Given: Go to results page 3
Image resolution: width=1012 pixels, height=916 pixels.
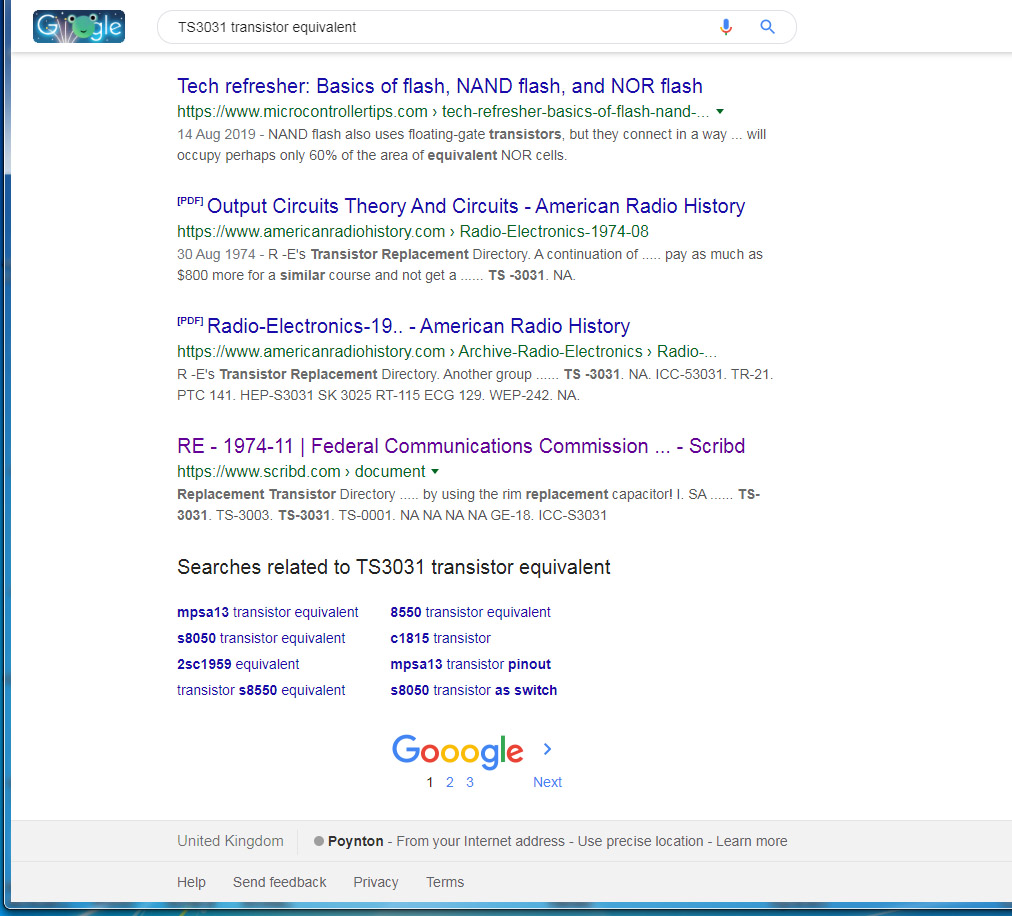Looking at the screenshot, I should pos(470,782).
